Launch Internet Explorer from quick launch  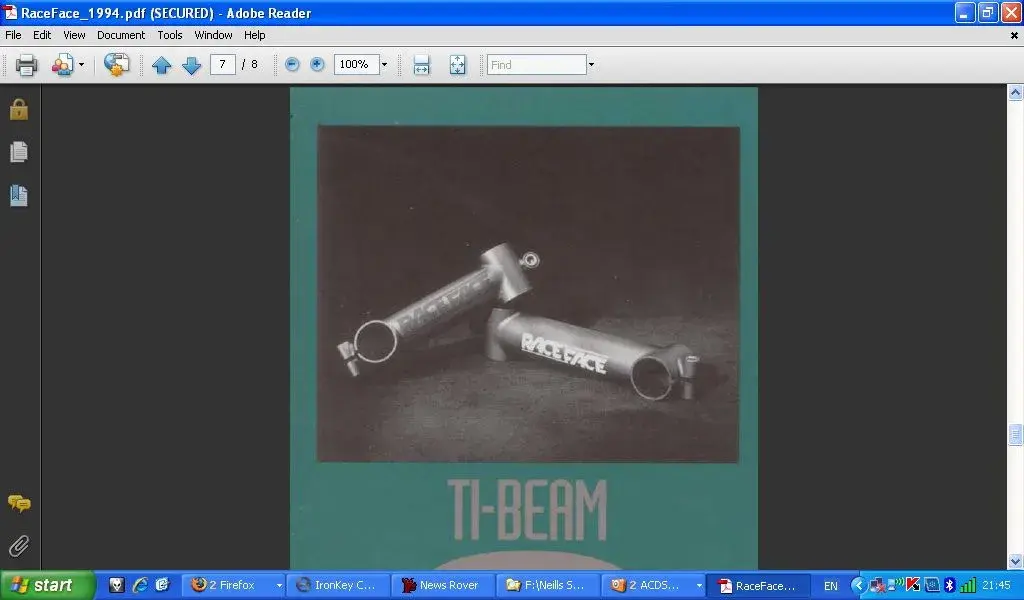(139, 585)
